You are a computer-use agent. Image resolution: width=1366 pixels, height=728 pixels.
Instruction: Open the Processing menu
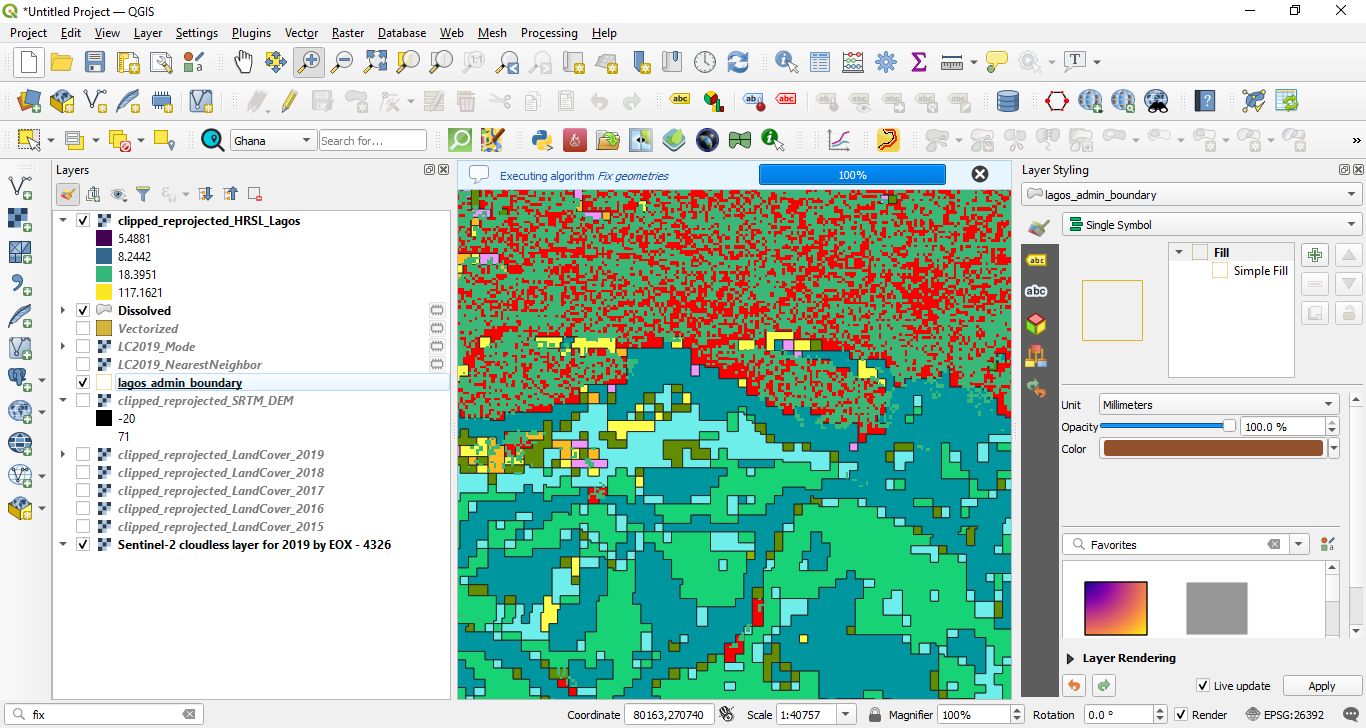pos(549,33)
